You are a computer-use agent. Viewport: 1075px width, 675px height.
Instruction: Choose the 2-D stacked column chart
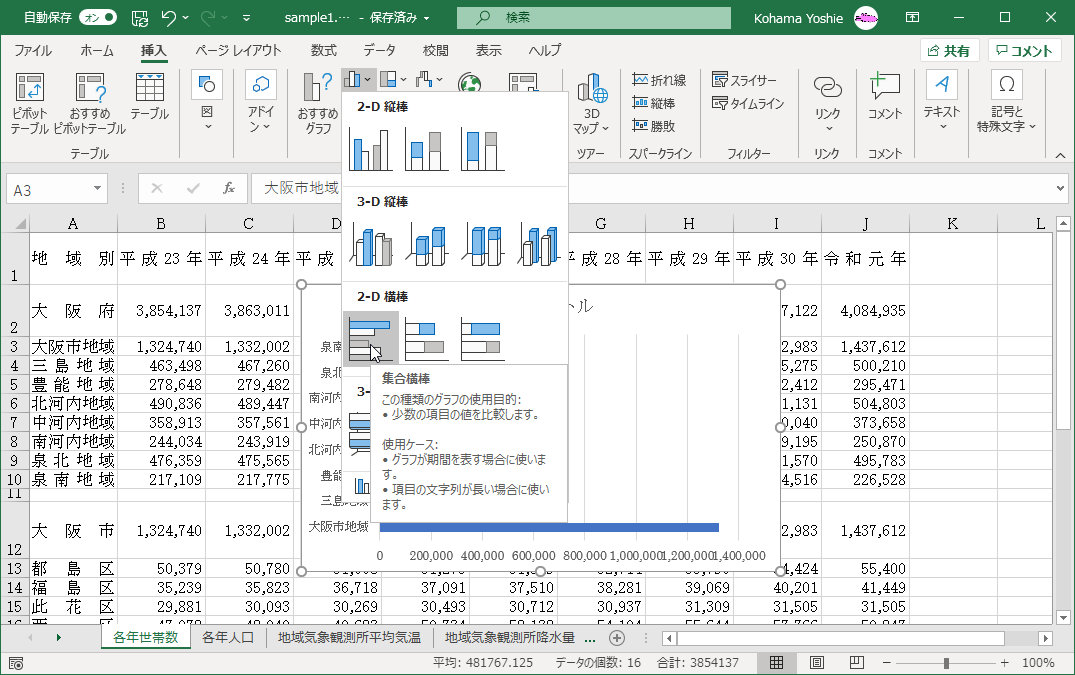pos(427,149)
